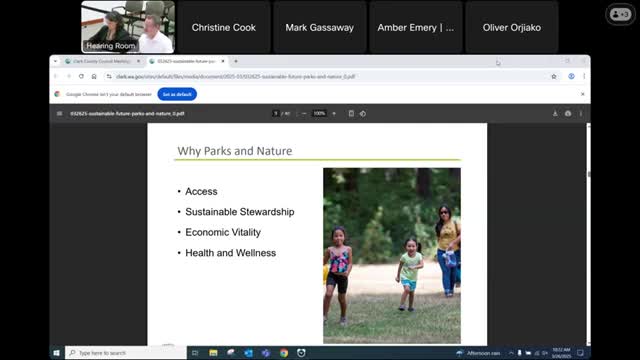Rotate the PDF counterclockwise

point(363,113)
